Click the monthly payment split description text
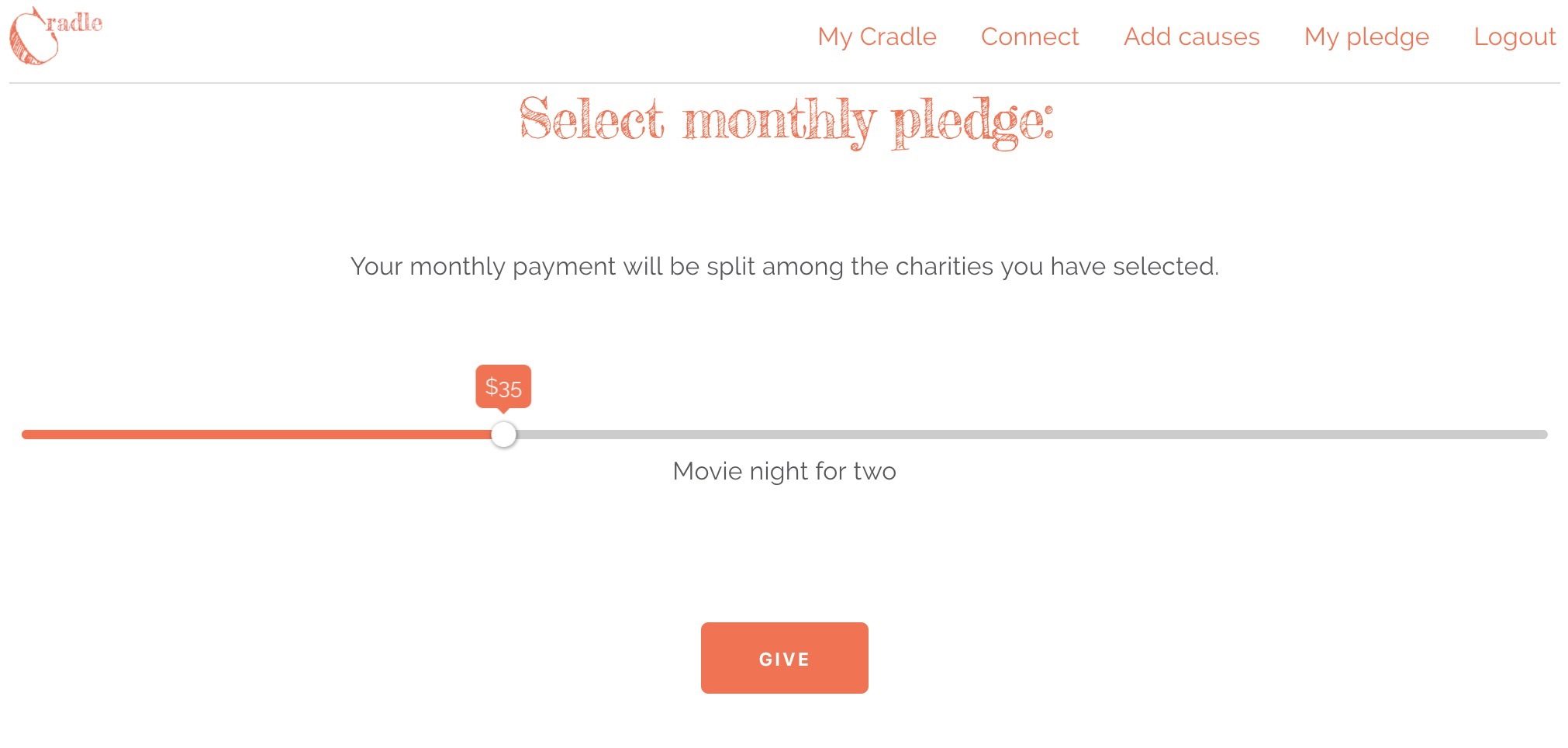The height and width of the screenshot is (748, 1568). 784,266
